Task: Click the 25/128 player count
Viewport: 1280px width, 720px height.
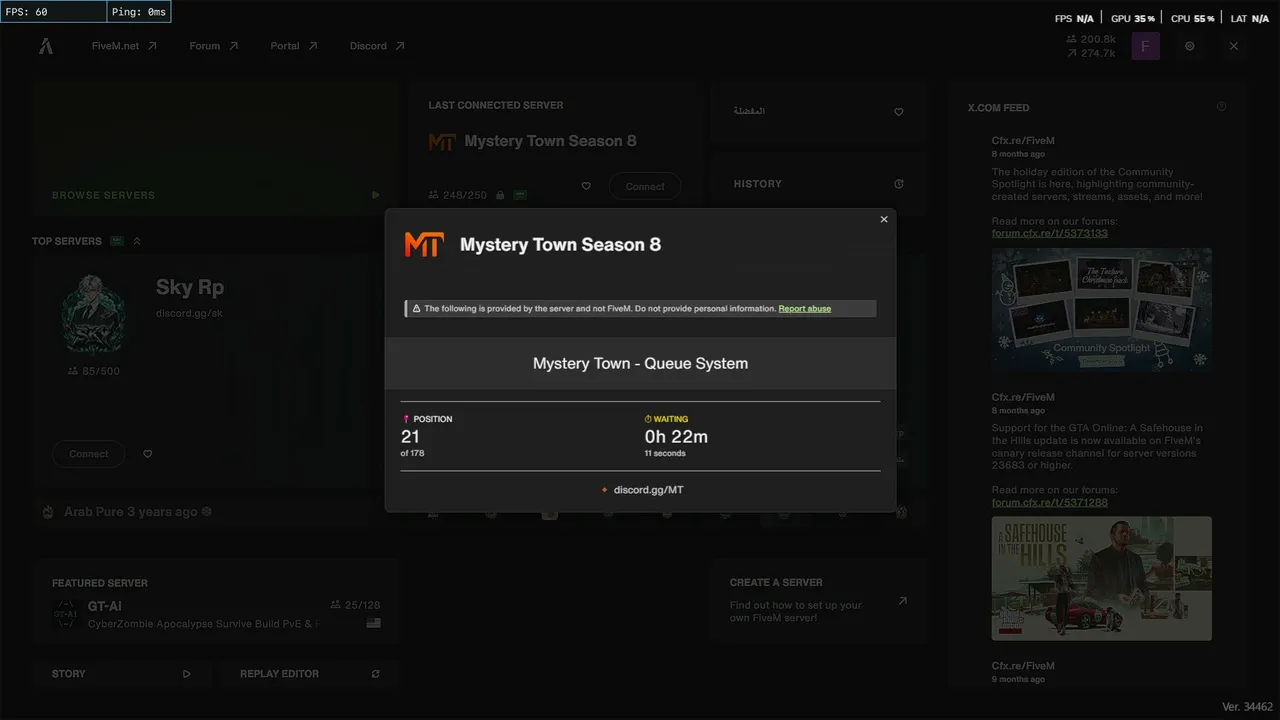Action: pos(355,605)
